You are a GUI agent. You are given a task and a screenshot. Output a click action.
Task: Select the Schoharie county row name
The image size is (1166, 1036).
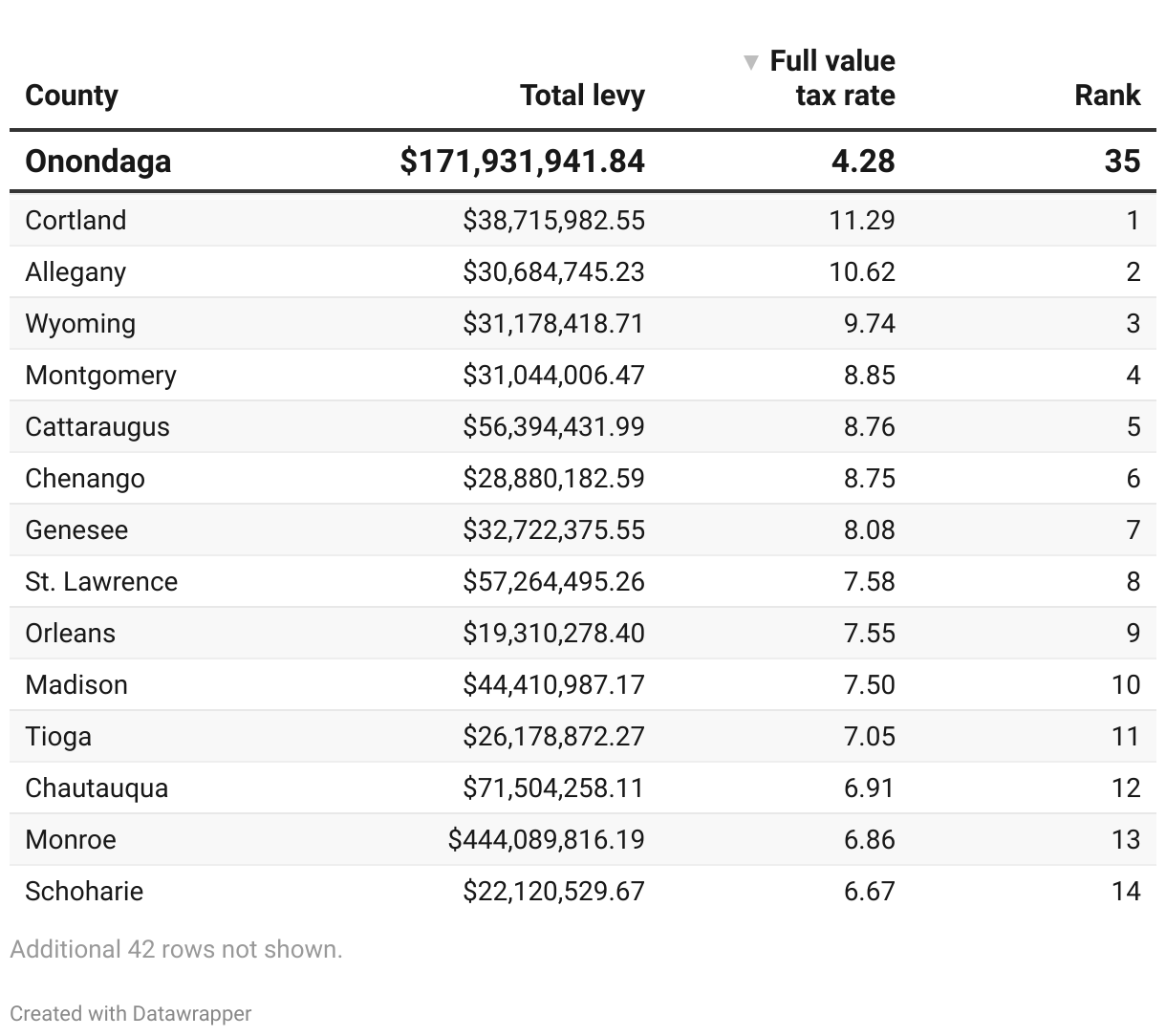84,891
